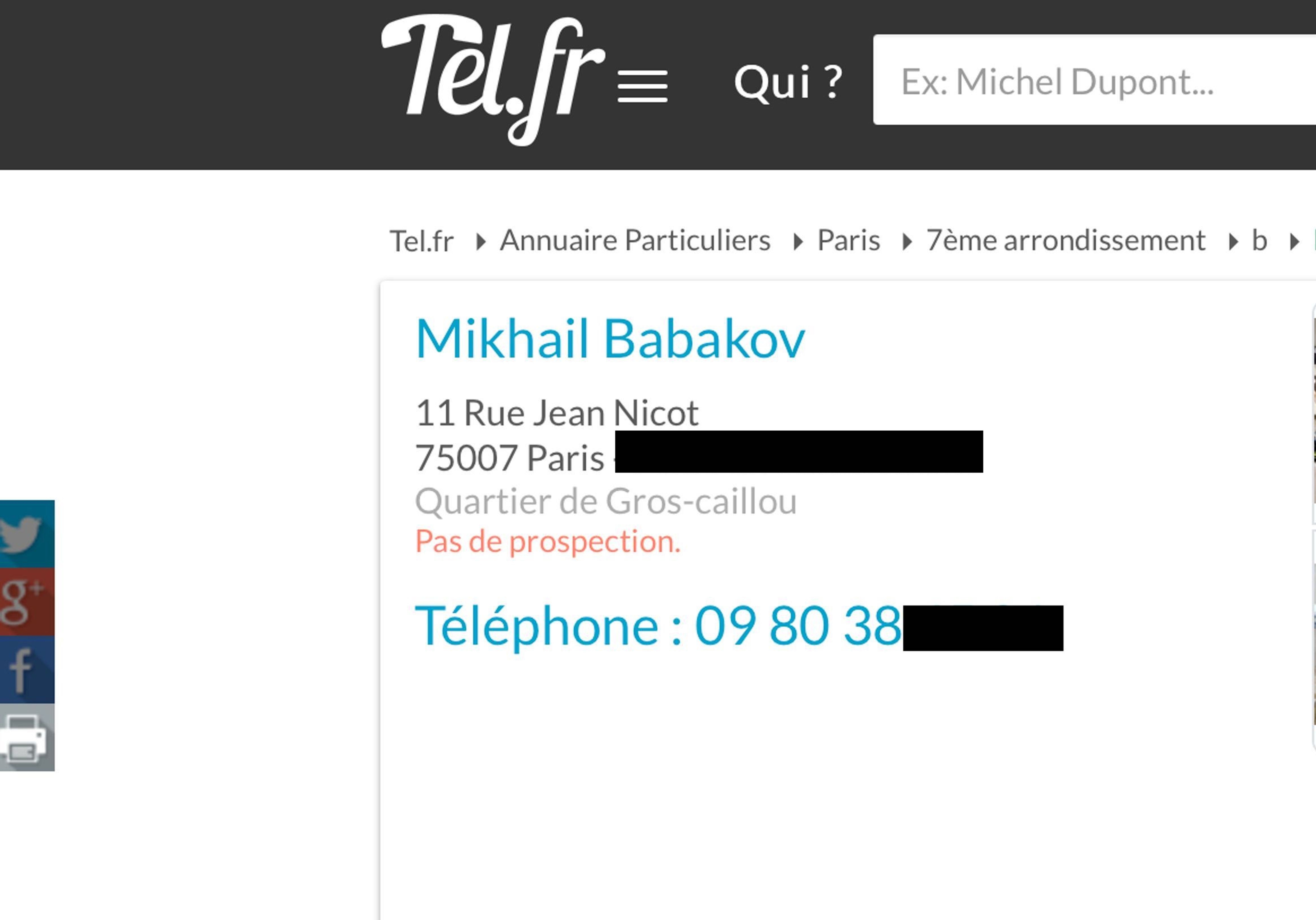The width and height of the screenshot is (1316, 920).
Task: Click the arrow separator after Tel.fr breadcrumb
Action: point(480,242)
